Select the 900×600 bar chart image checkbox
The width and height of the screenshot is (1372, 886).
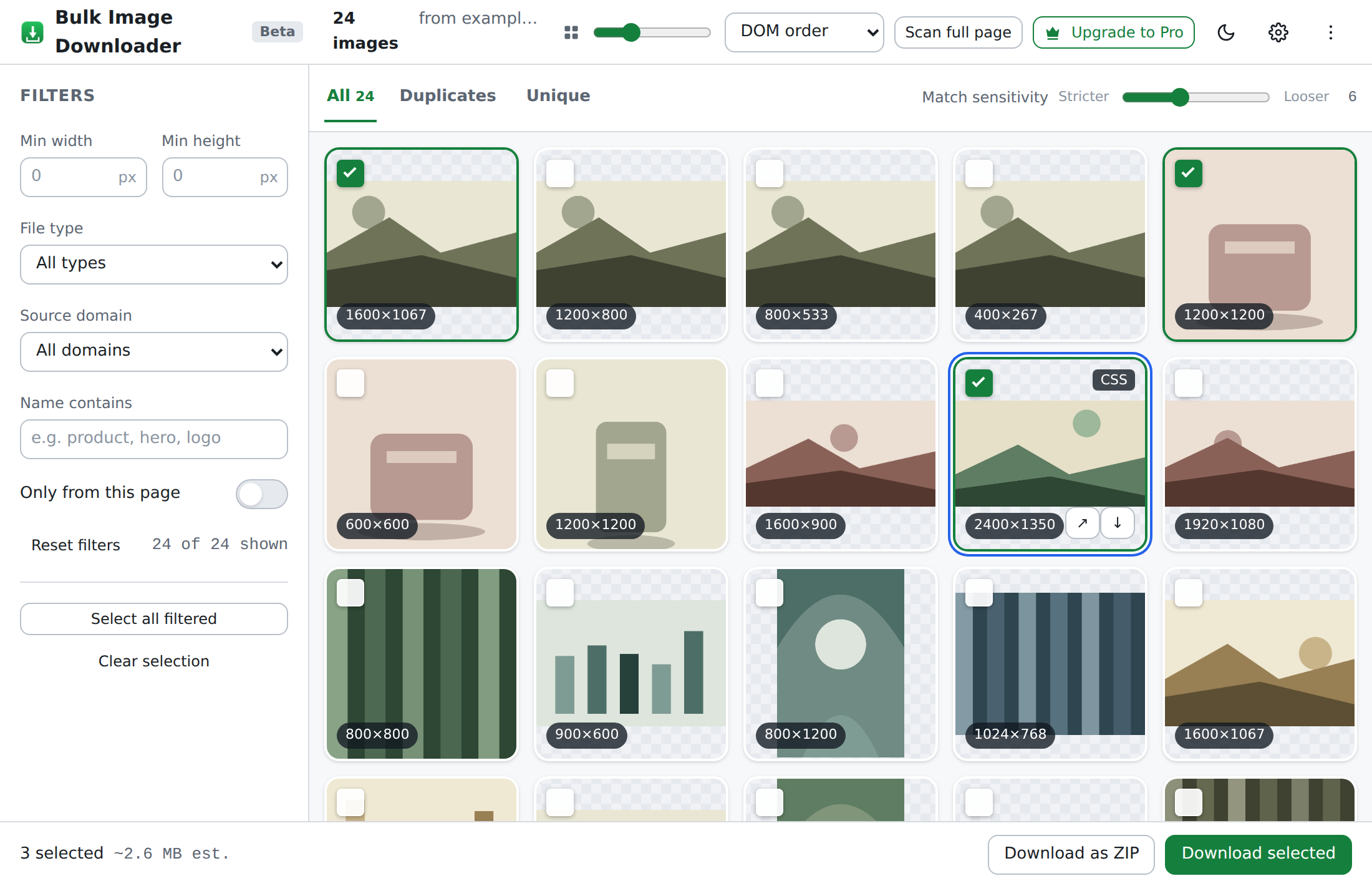tap(560, 593)
